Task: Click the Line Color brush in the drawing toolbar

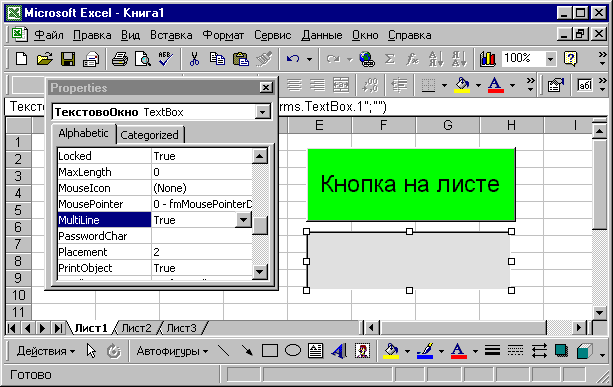Action: coord(425,351)
